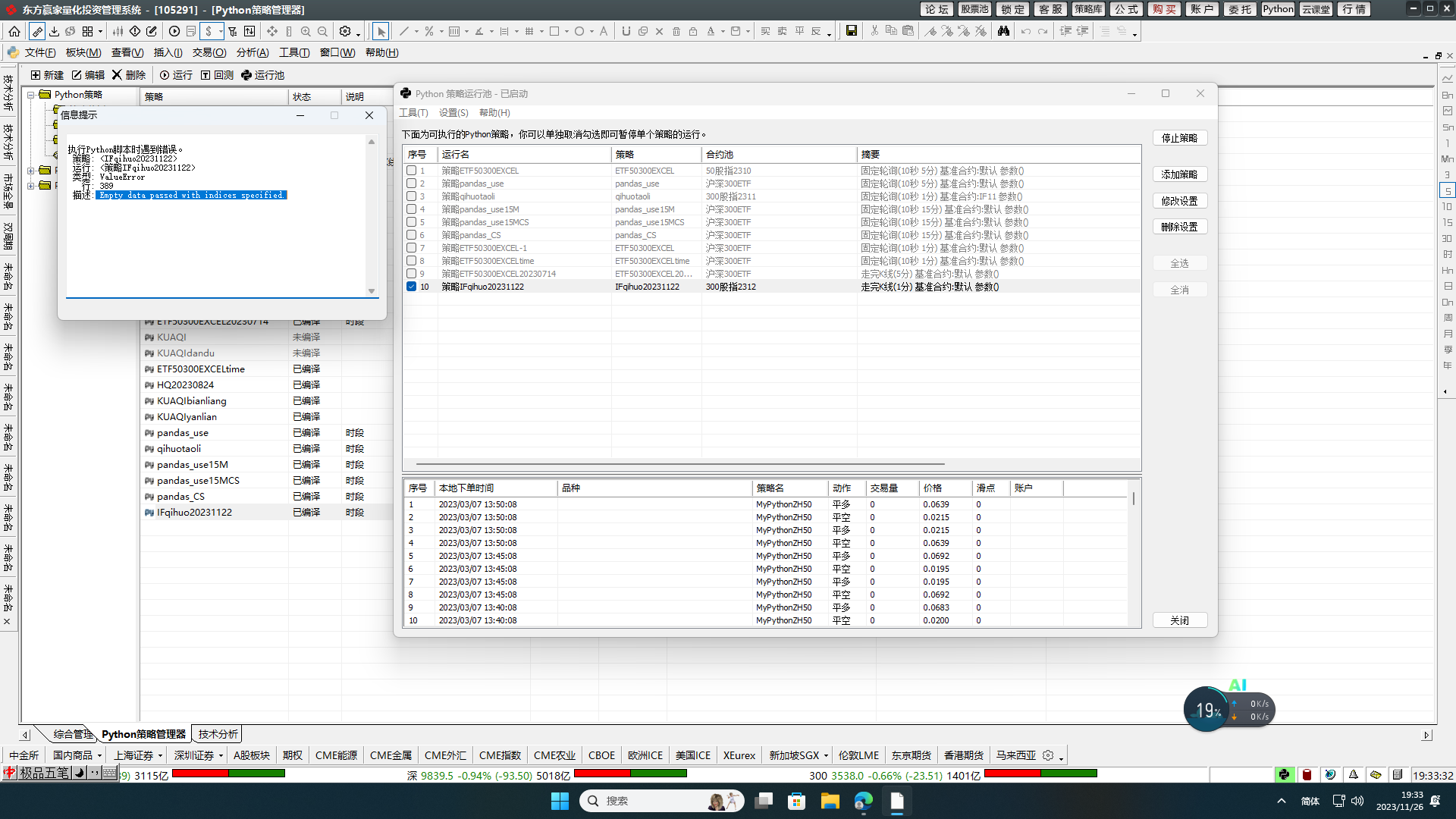Open dropdown arrow next to rectangle tool

[x=566, y=32]
